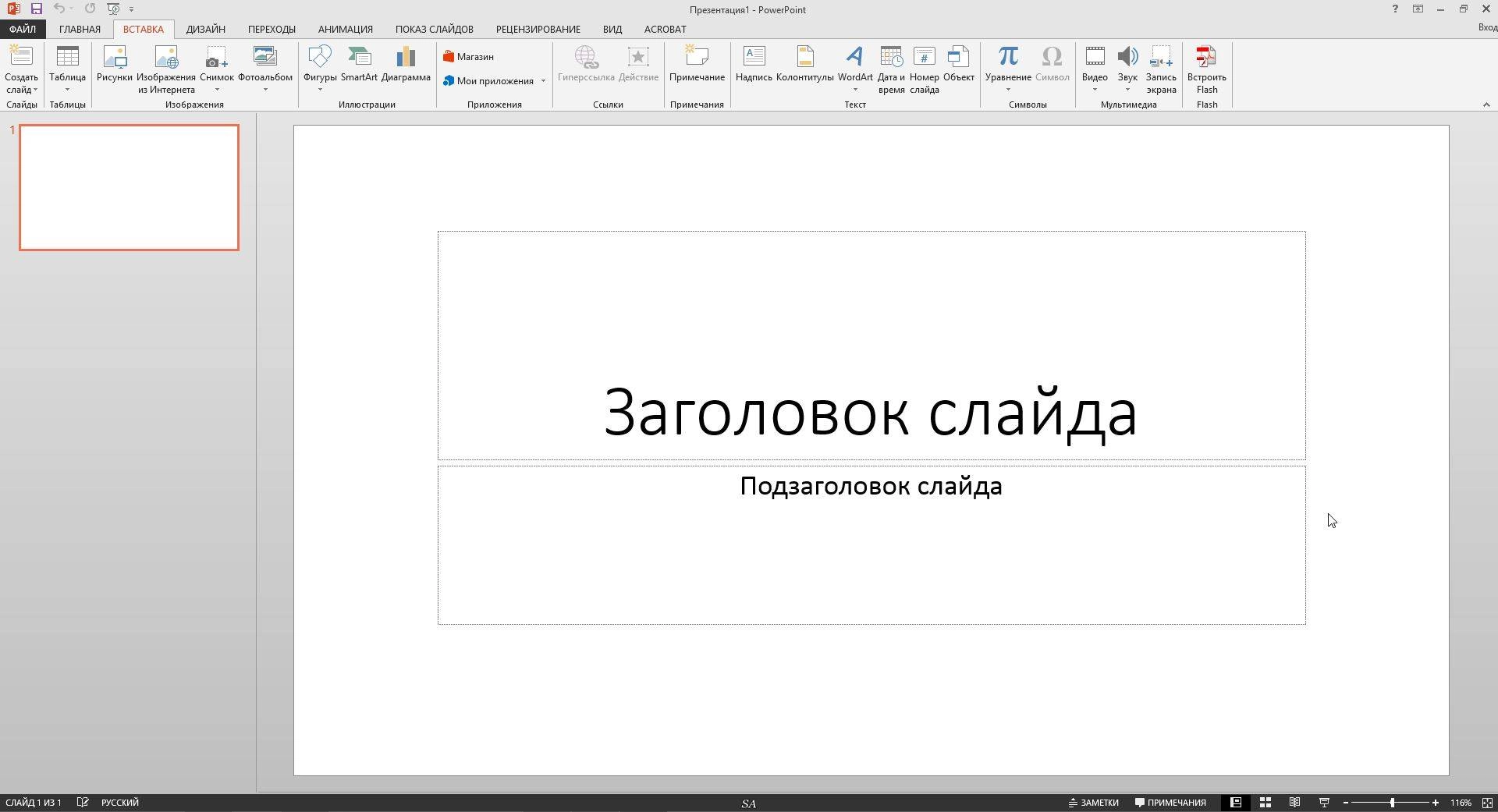Screen dimensions: 1498x812
Task: Switch to the АНИМАЦИЯ tab
Action: (x=345, y=29)
